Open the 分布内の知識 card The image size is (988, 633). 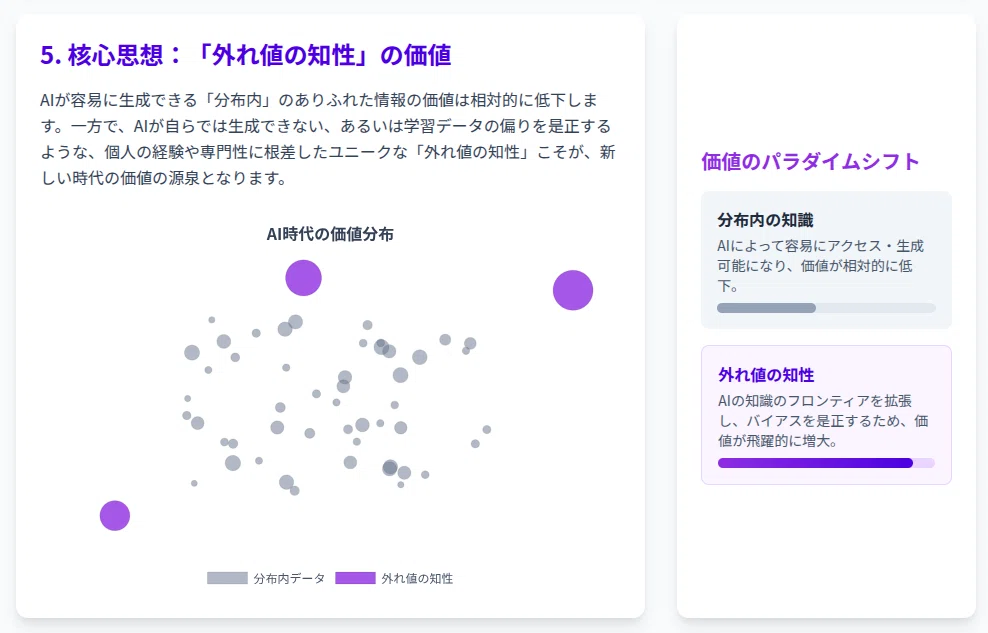click(826, 260)
